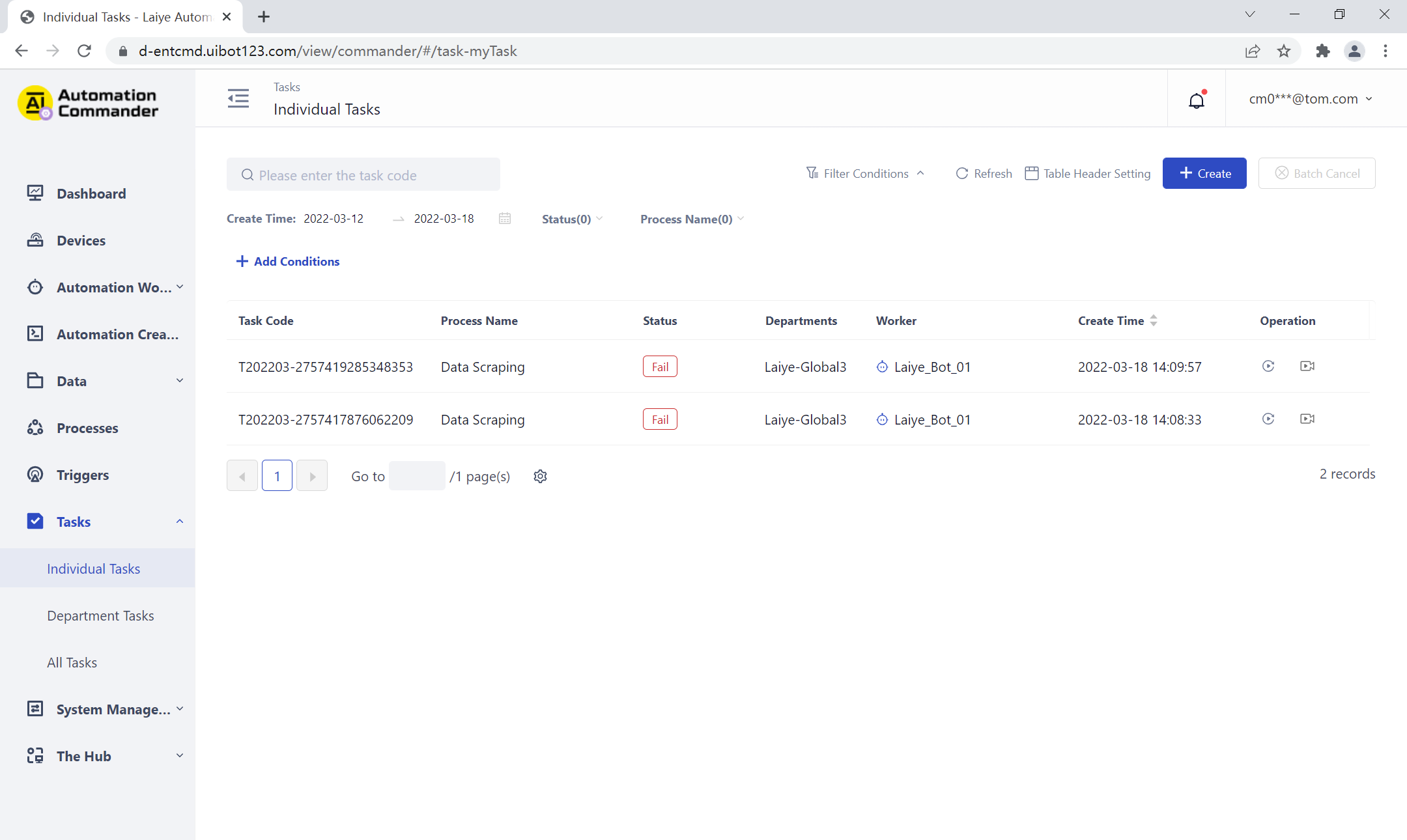Screen dimensions: 1407x840
Task: Click task code T202203-2757419285348353
Action: (x=326, y=367)
